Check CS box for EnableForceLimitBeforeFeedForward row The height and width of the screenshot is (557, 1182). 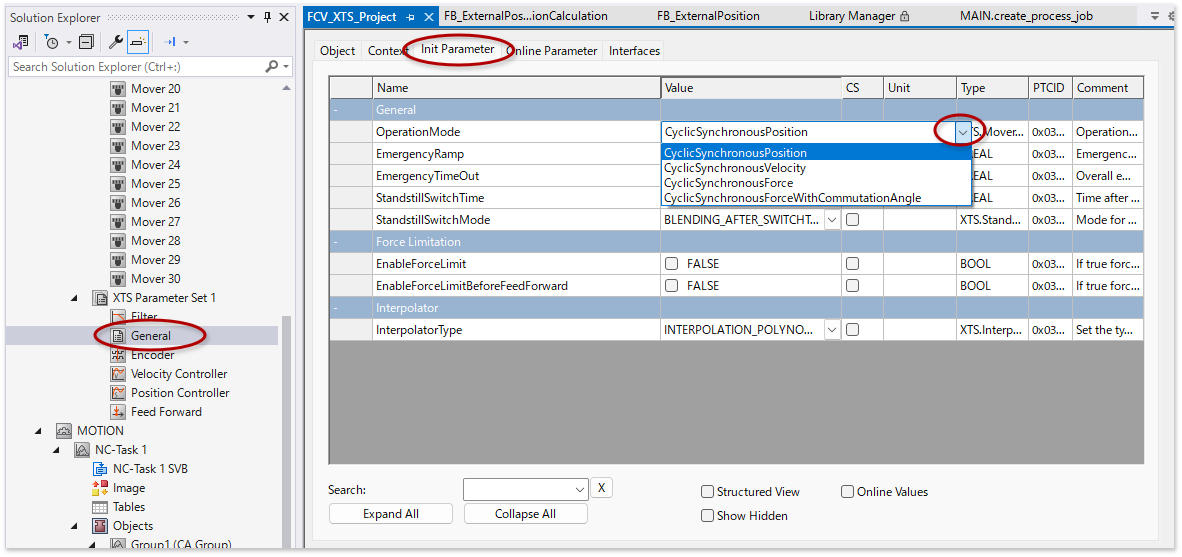point(852,286)
